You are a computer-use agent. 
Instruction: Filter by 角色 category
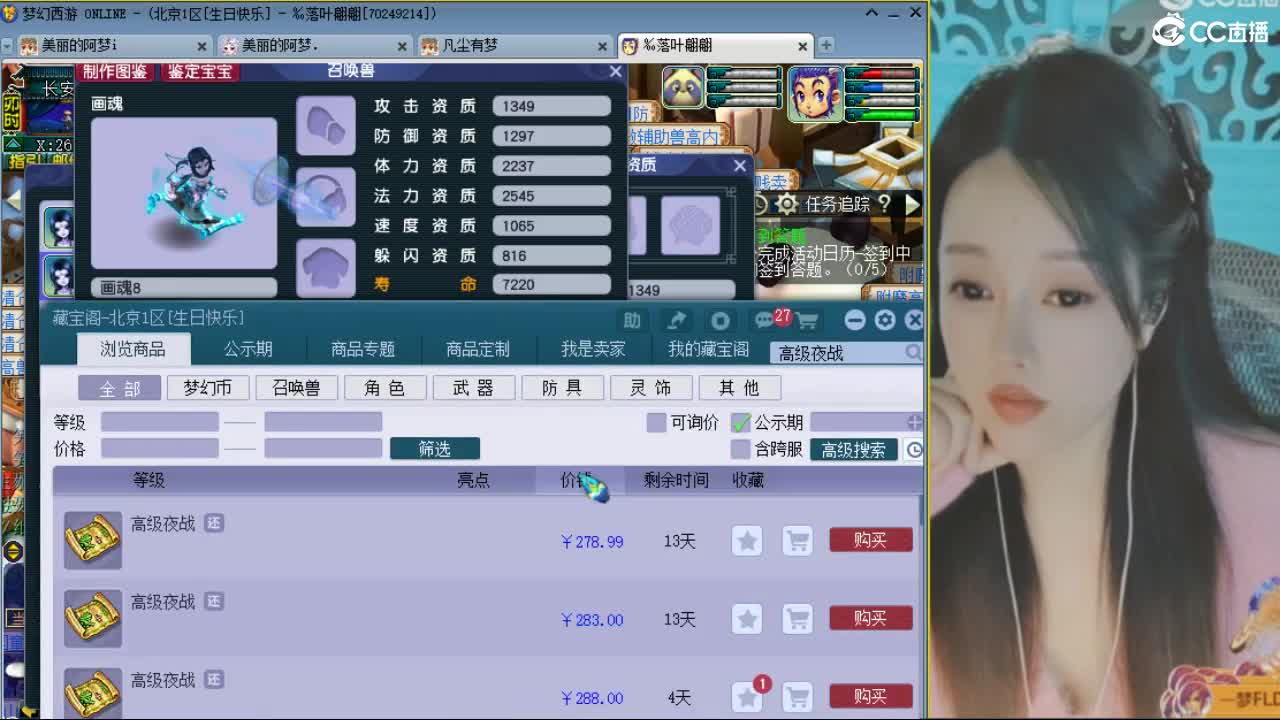(x=385, y=388)
